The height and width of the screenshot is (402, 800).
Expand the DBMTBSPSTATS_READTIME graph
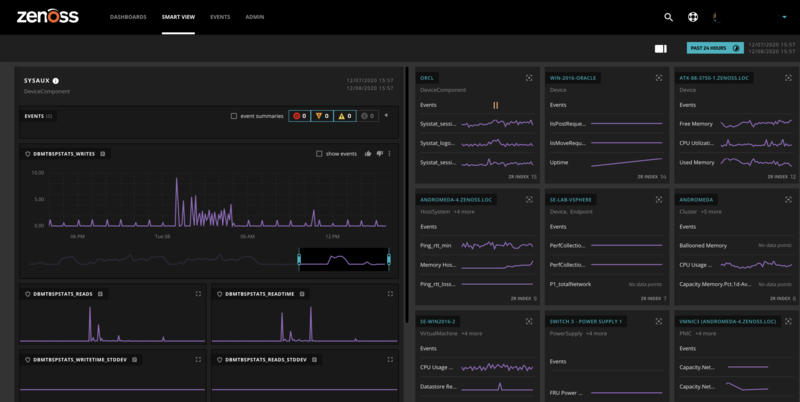(x=390, y=294)
